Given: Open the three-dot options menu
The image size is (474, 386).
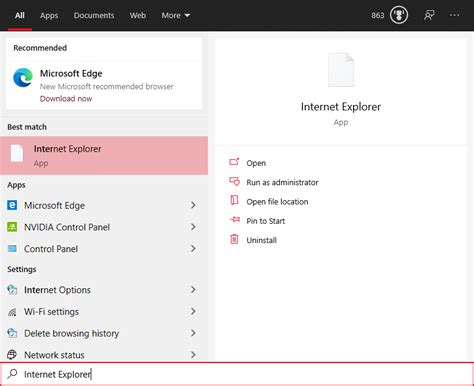Looking at the screenshot, I should coord(454,15).
